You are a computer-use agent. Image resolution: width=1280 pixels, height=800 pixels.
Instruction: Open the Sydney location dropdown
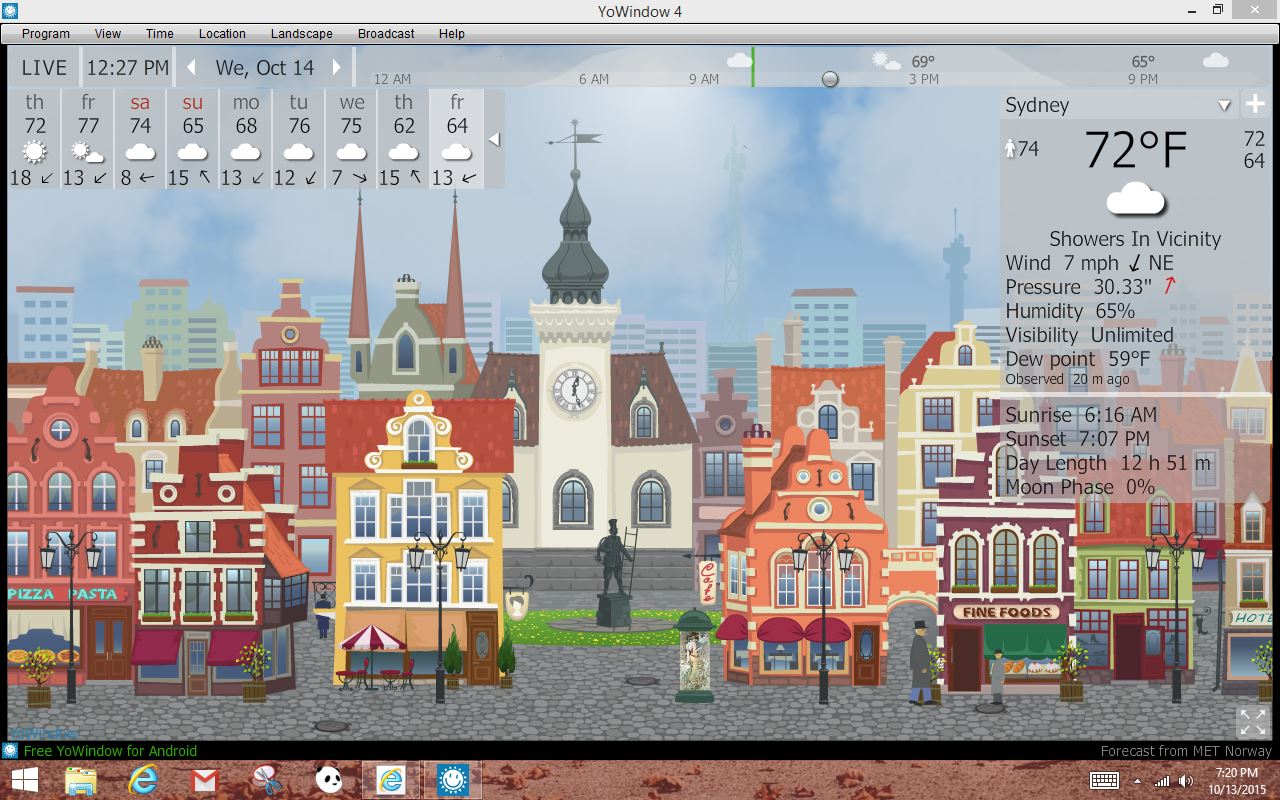click(1224, 106)
